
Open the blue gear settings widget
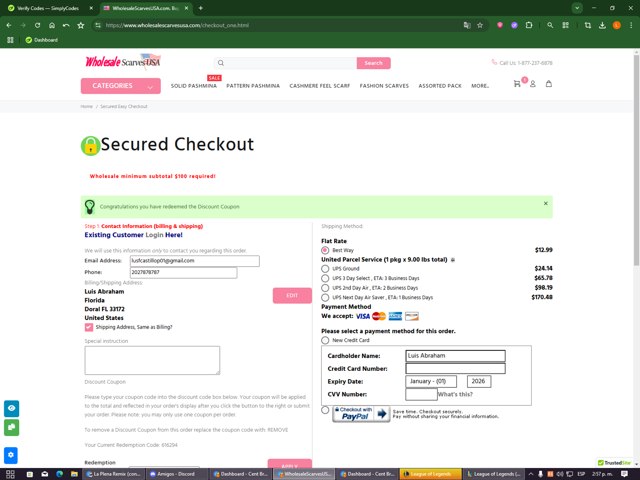click(x=11, y=455)
